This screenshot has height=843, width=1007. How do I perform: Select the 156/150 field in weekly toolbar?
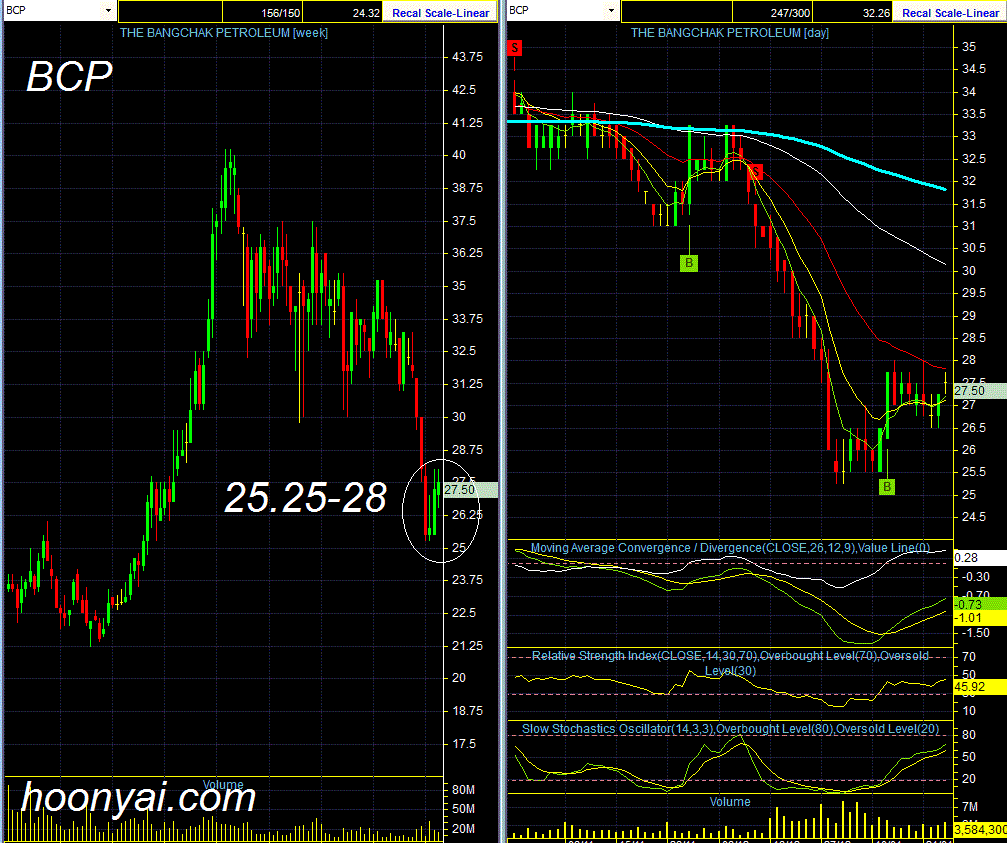pyautogui.click(x=262, y=12)
